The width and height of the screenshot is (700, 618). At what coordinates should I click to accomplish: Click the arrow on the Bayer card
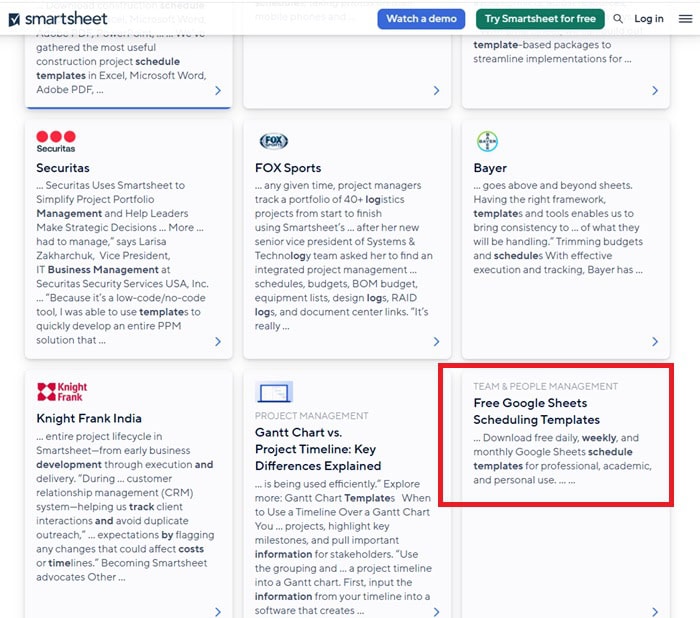tap(655, 342)
